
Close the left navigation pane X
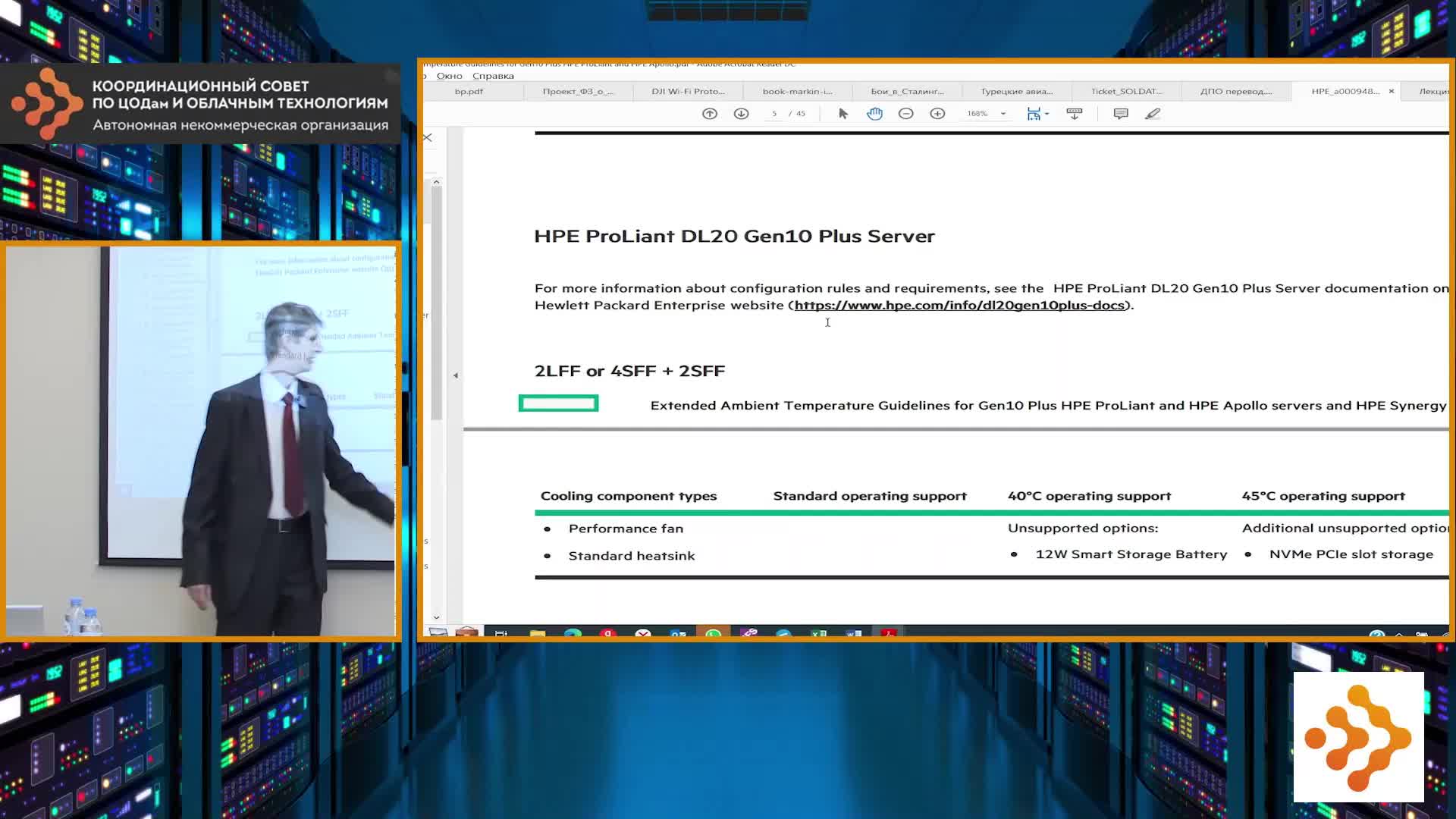click(428, 137)
